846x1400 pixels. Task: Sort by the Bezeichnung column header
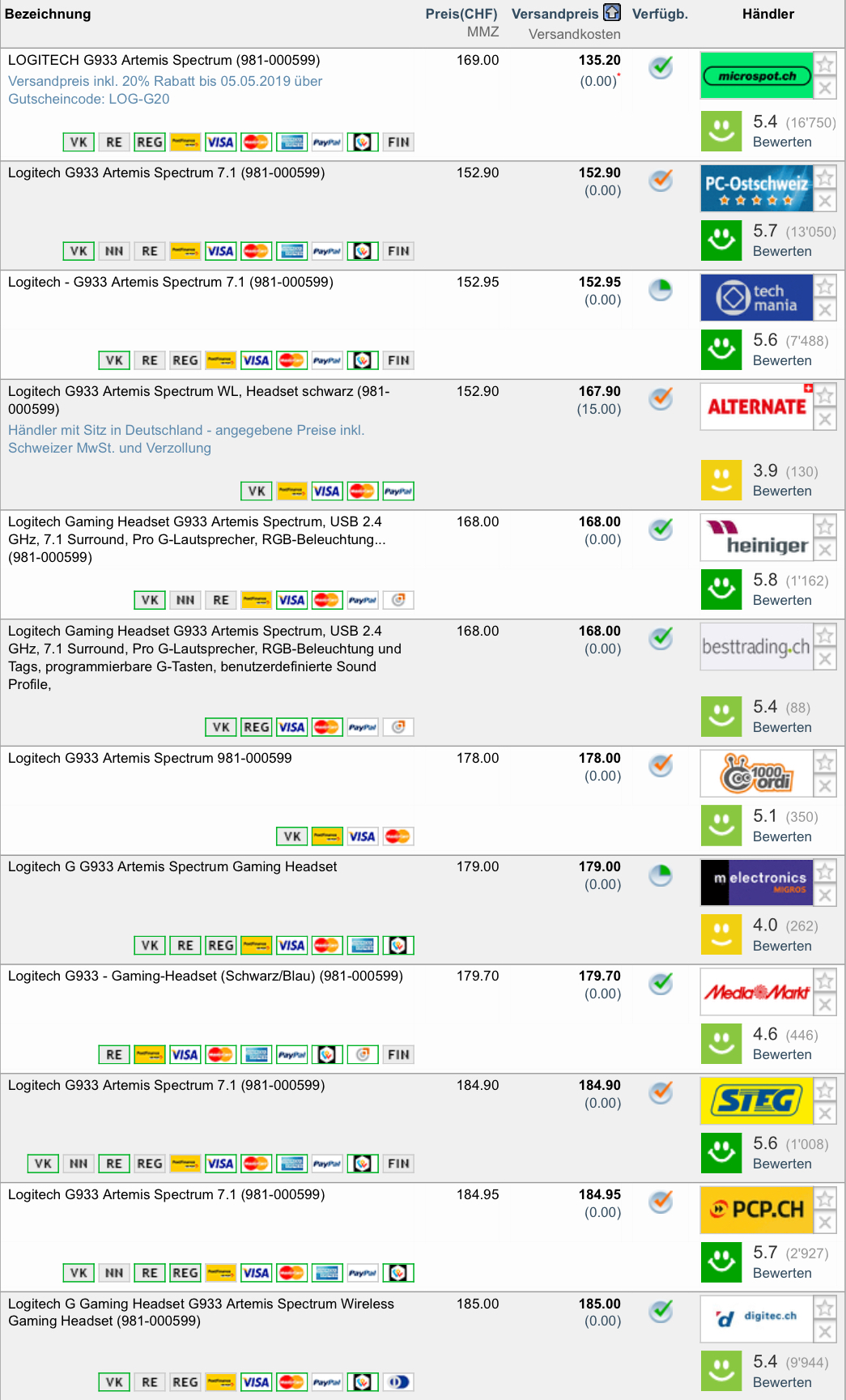[x=48, y=14]
